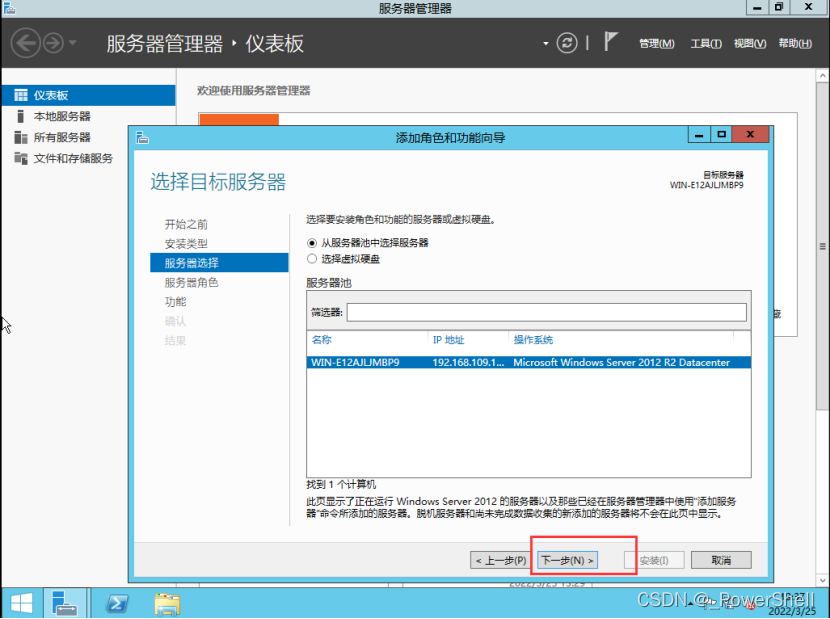The width and height of the screenshot is (830, 619).
Task: Sort by 名称 column header
Action: (x=322, y=340)
